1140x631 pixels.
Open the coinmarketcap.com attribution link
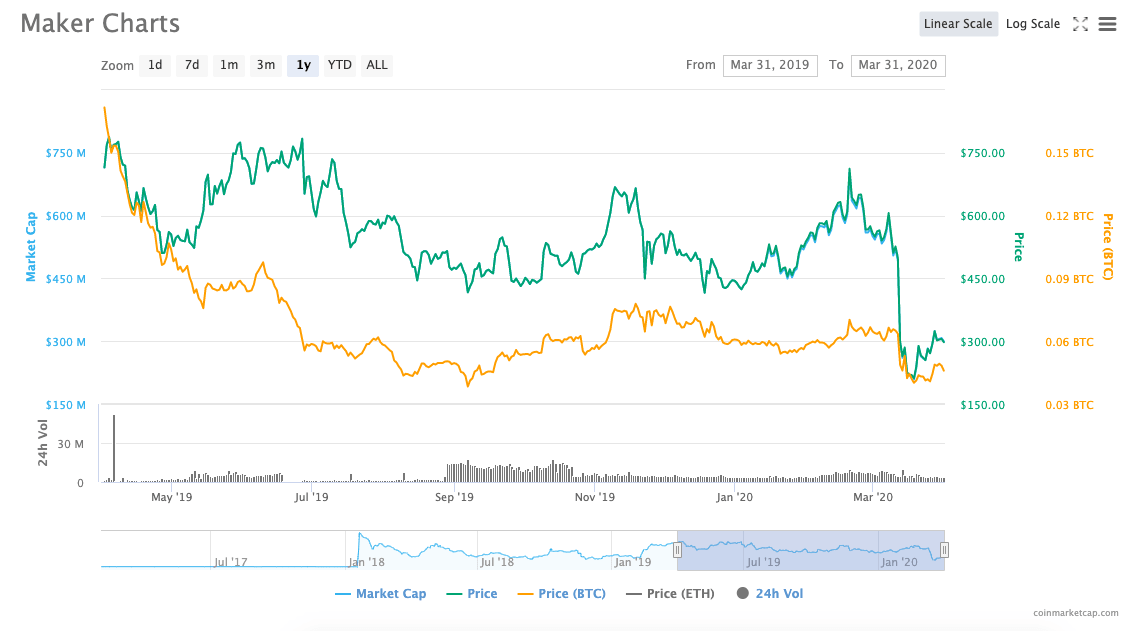point(1077,613)
